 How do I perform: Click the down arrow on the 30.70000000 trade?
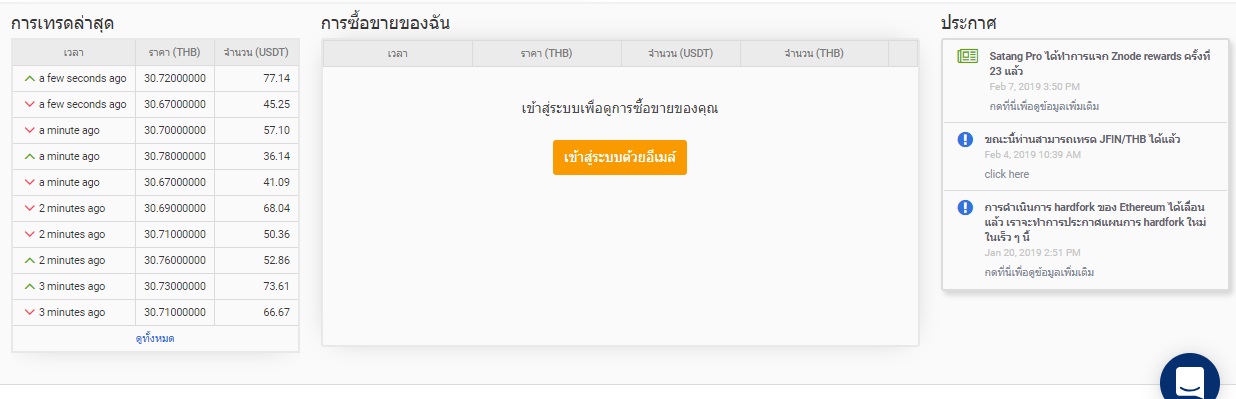click(30, 130)
